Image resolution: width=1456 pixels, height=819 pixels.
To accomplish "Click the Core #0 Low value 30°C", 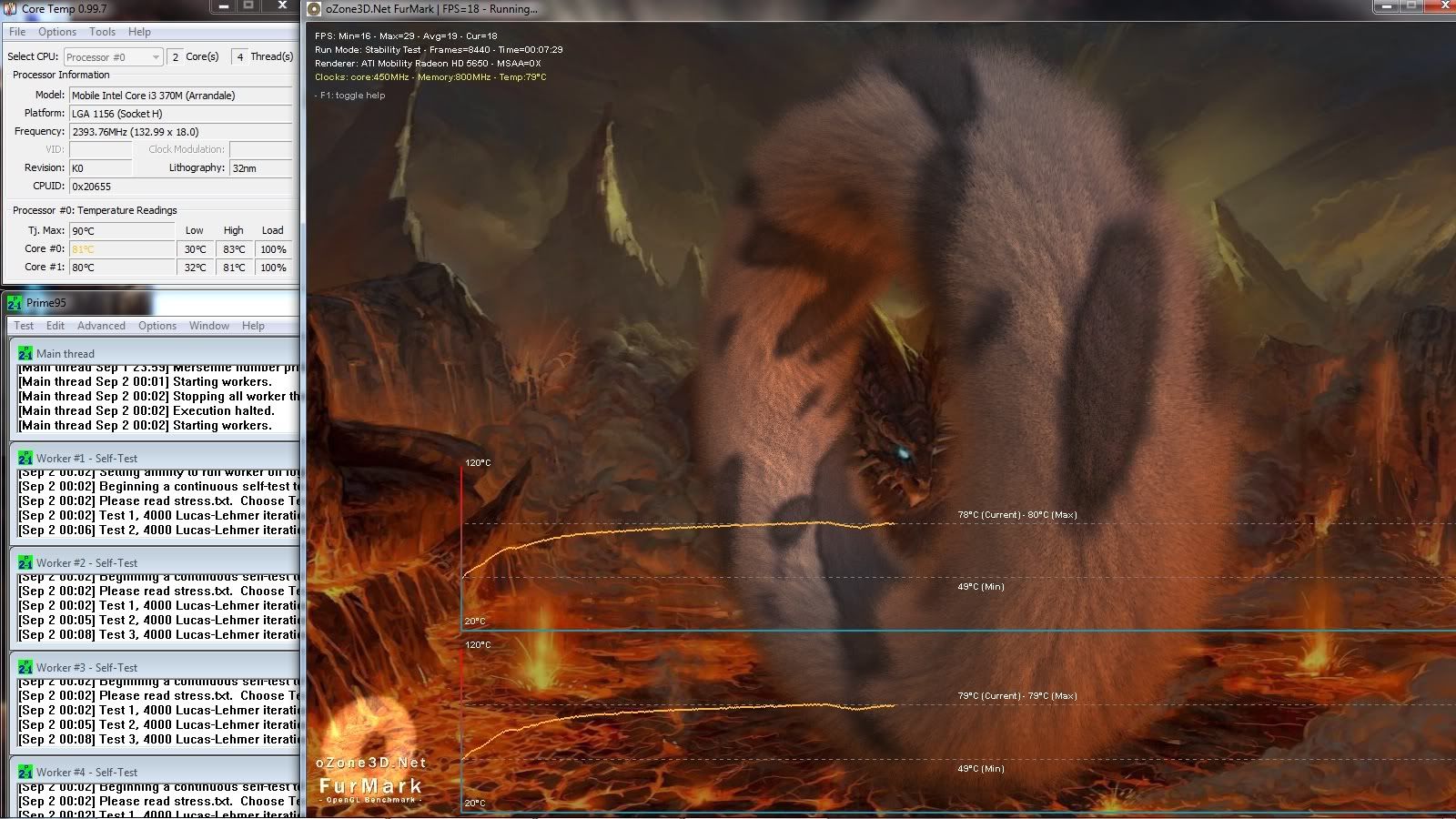I will [196, 249].
